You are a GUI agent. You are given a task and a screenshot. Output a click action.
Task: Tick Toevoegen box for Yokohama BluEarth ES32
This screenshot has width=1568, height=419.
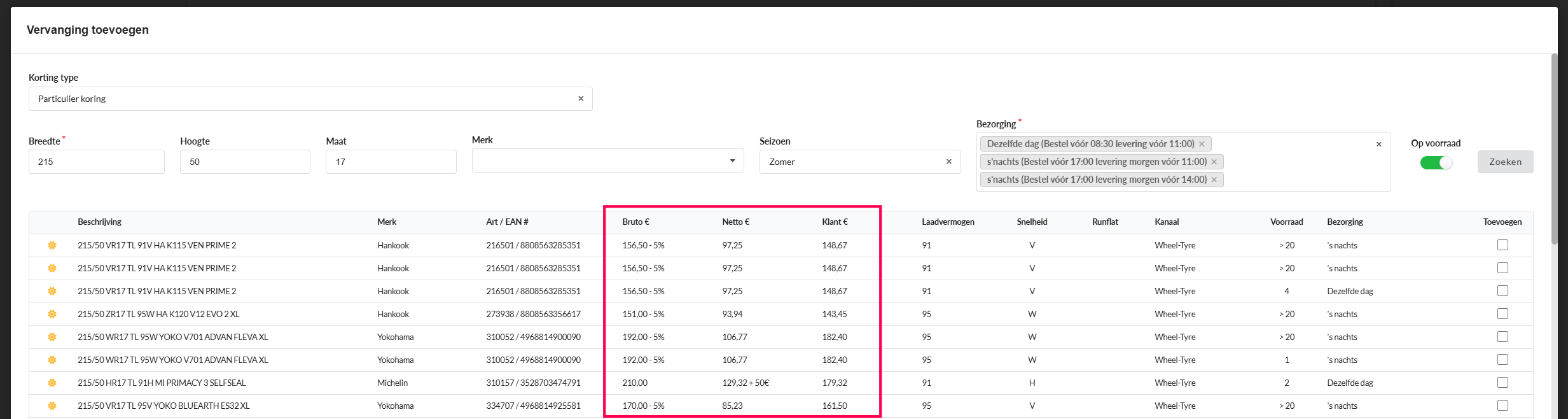click(1502, 406)
